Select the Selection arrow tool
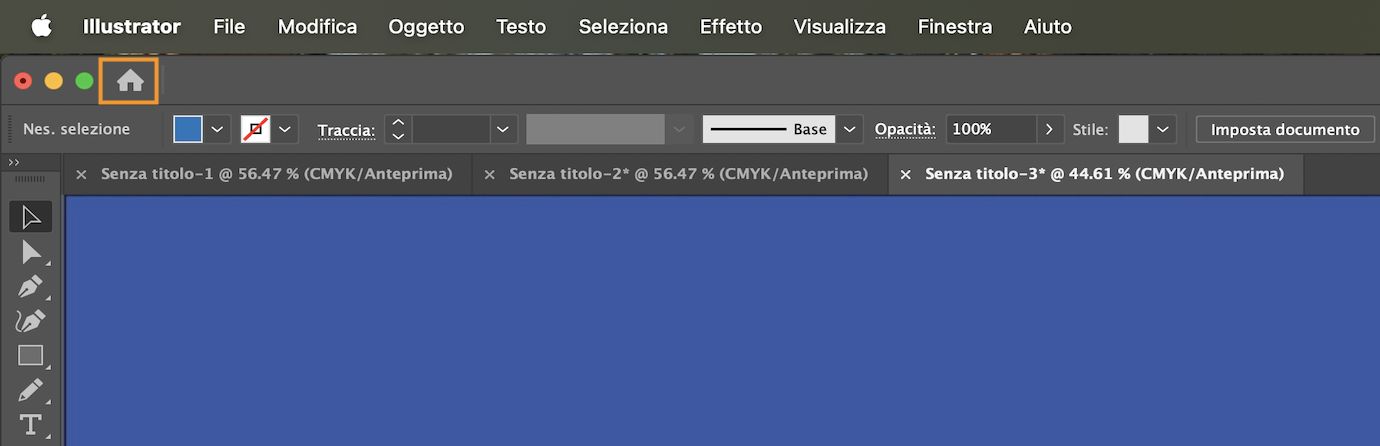Image resolution: width=1380 pixels, height=446 pixels. (31, 217)
